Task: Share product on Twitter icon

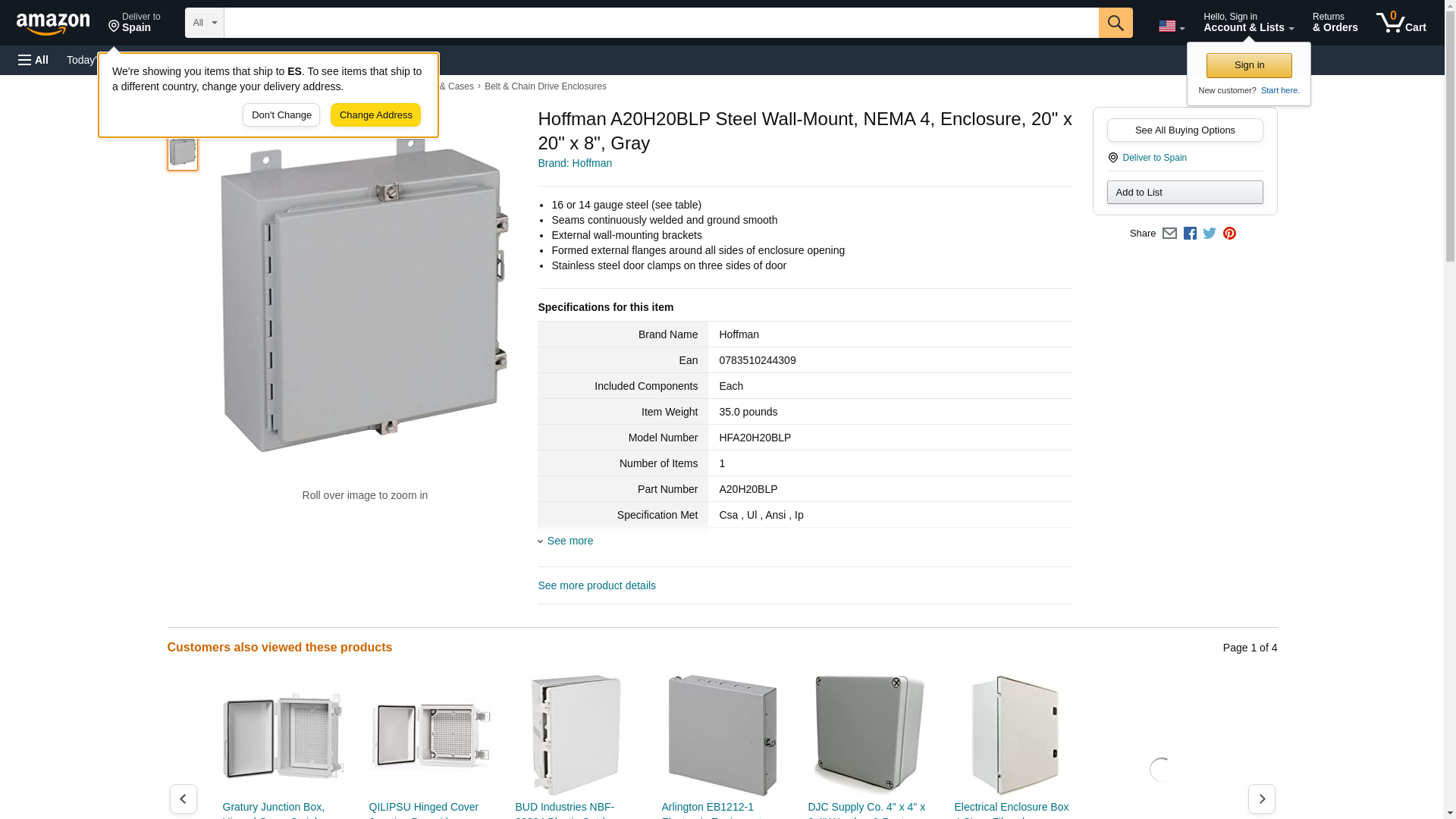Action: tap(1210, 234)
